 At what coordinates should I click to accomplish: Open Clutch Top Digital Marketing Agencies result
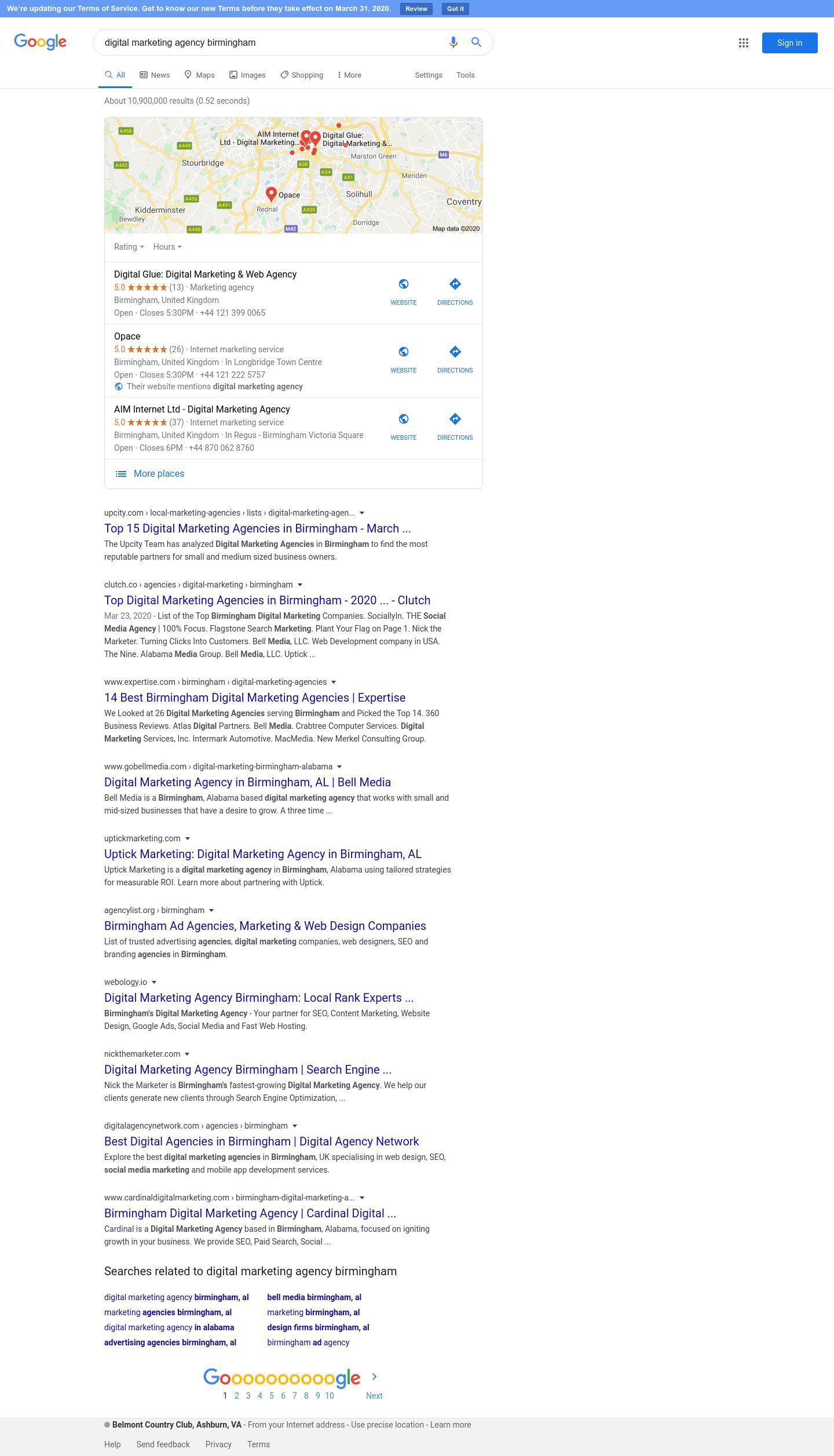[x=268, y=600]
